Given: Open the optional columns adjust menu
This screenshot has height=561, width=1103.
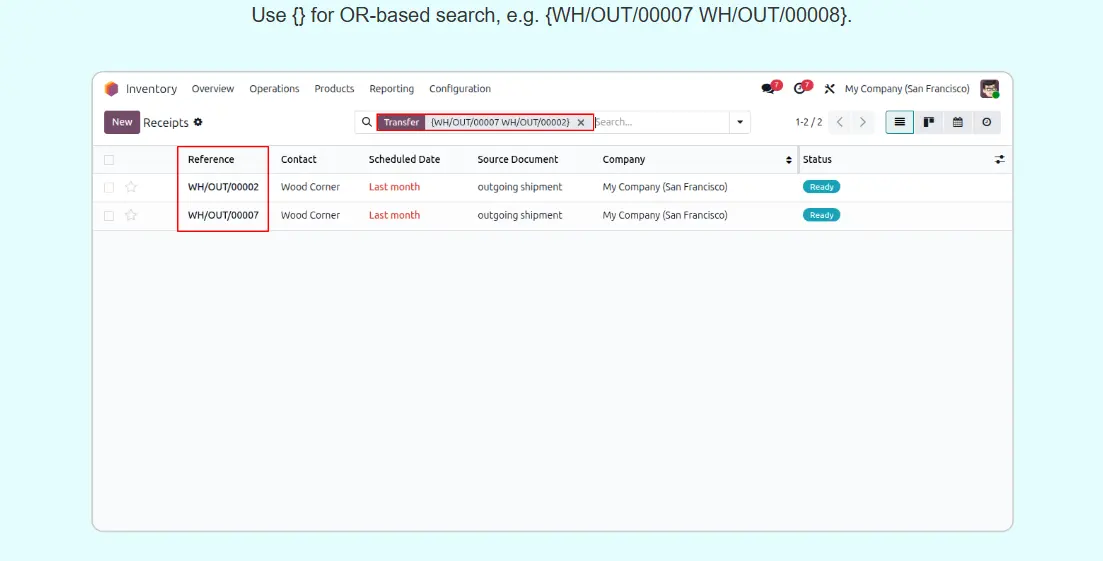Looking at the screenshot, I should click(x=999, y=160).
